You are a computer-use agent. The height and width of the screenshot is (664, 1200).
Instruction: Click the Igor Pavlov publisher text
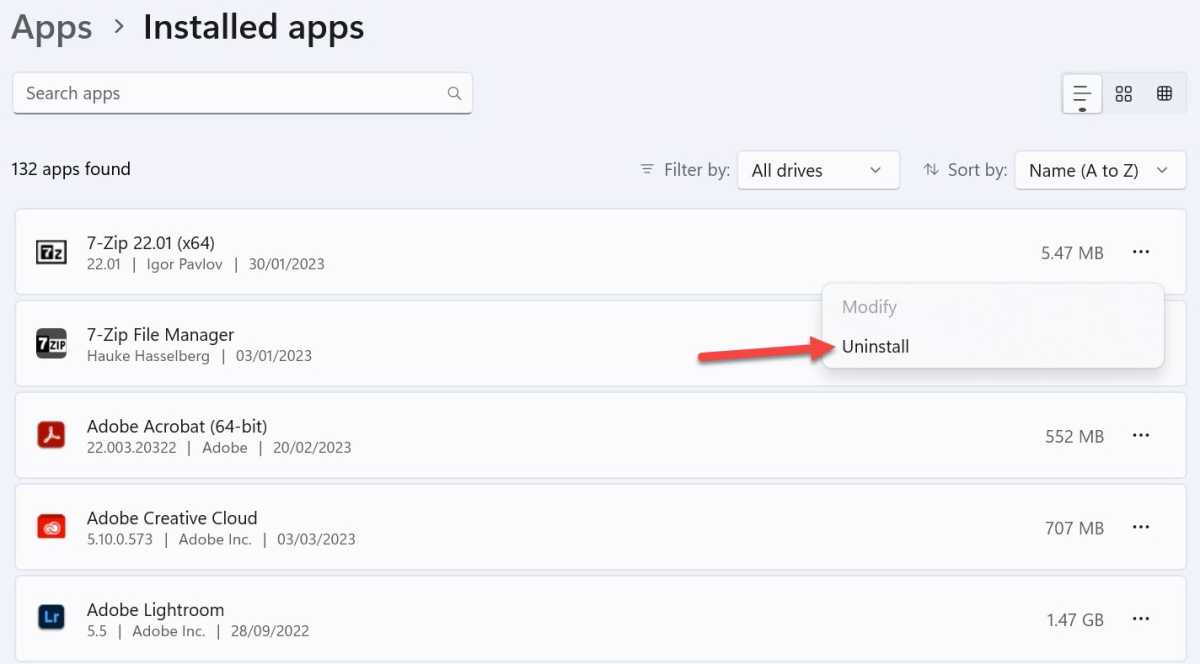(x=183, y=264)
